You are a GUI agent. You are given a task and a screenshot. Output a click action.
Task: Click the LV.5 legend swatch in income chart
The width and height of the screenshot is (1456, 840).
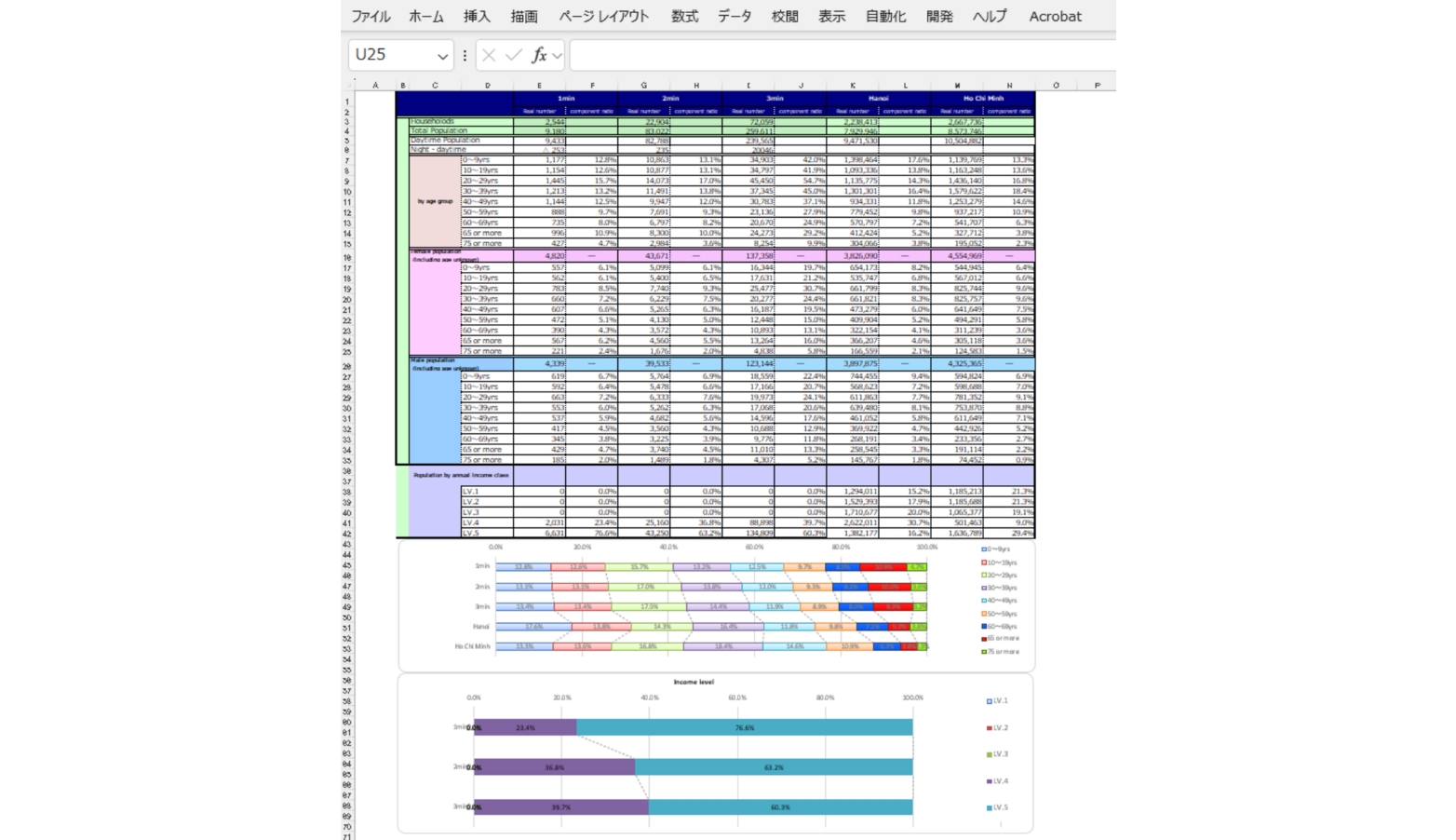[x=989, y=808]
